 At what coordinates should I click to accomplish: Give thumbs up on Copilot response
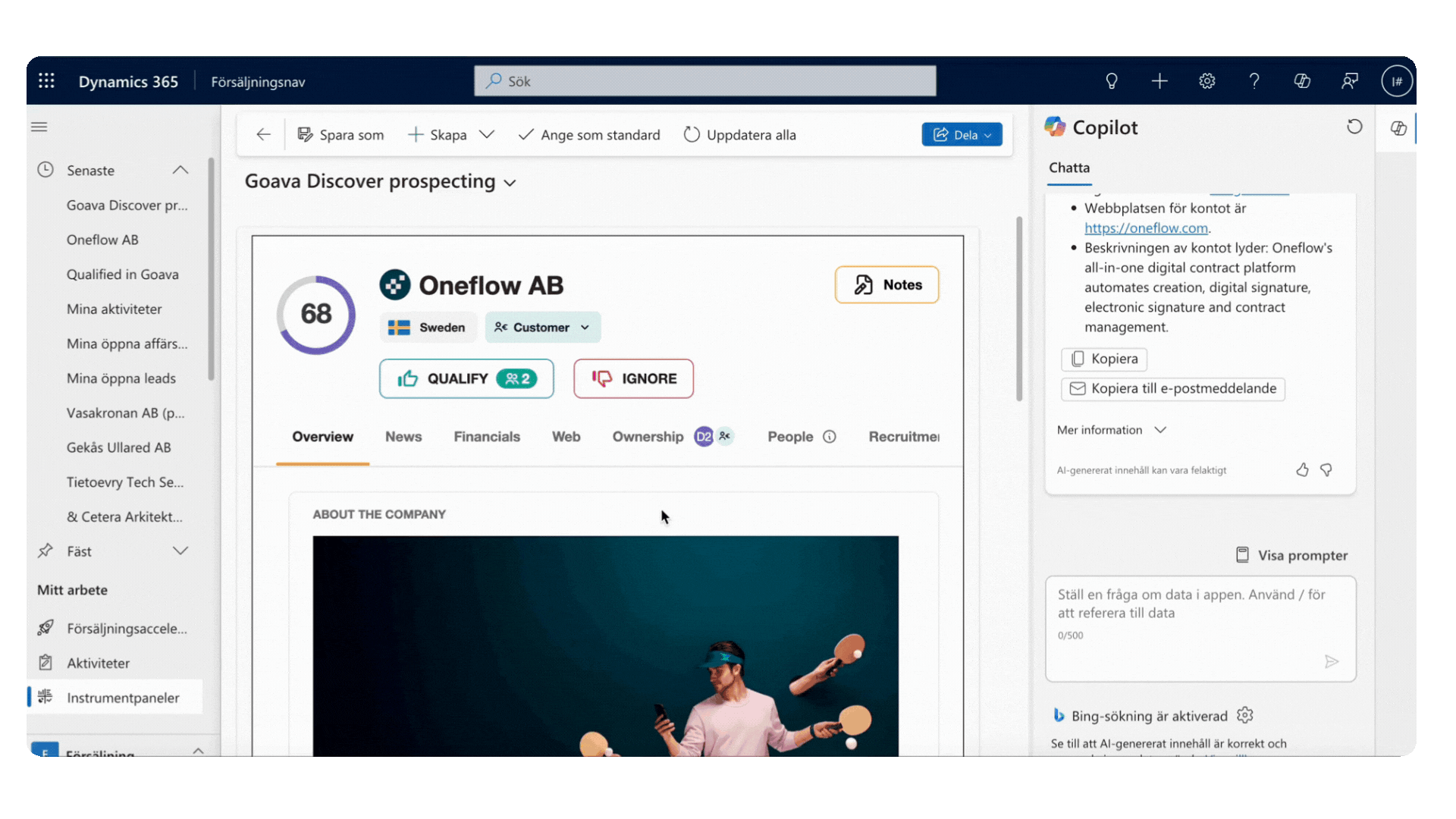pyautogui.click(x=1302, y=470)
